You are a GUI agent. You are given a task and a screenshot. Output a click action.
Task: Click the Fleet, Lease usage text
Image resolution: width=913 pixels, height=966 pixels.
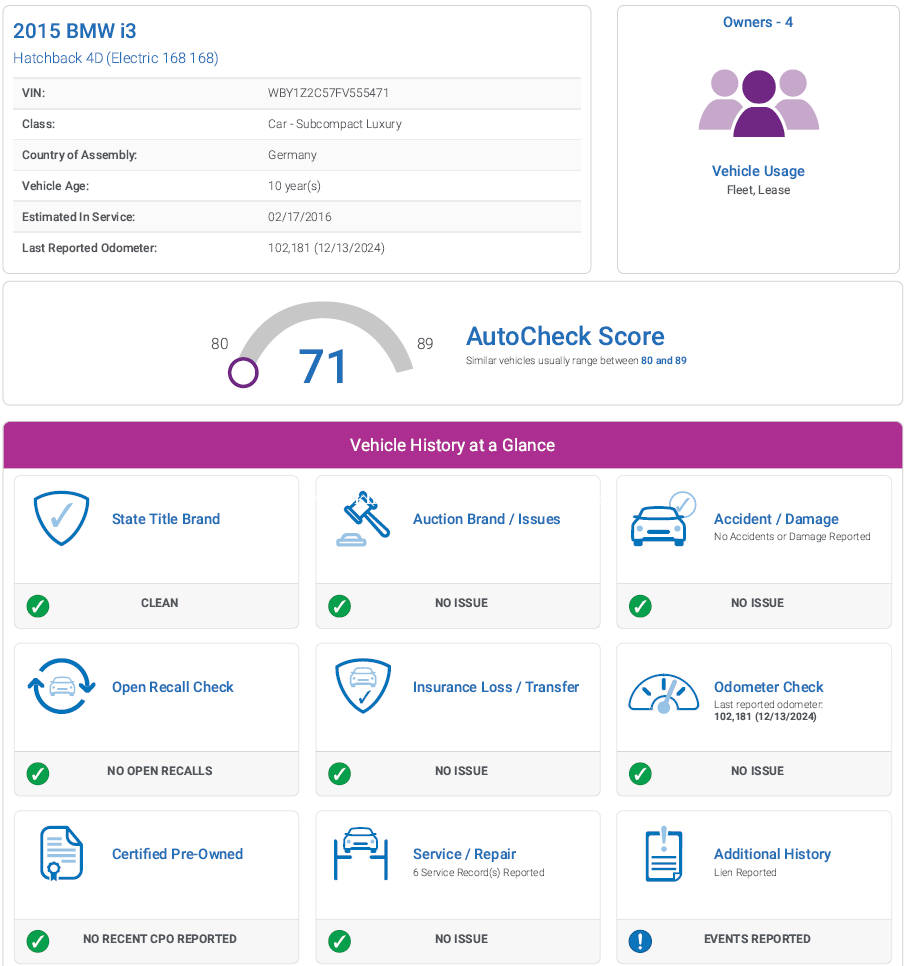point(758,190)
